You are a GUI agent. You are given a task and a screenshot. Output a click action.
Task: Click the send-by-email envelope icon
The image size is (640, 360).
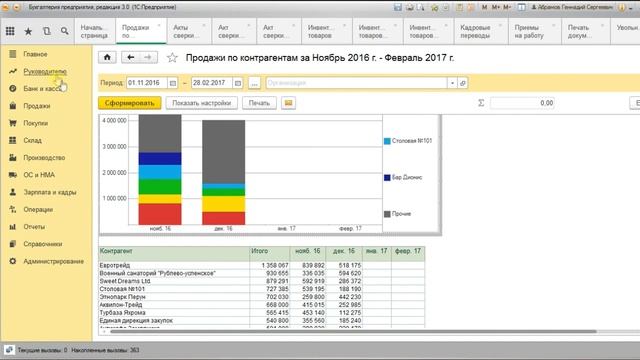pyautogui.click(x=288, y=103)
